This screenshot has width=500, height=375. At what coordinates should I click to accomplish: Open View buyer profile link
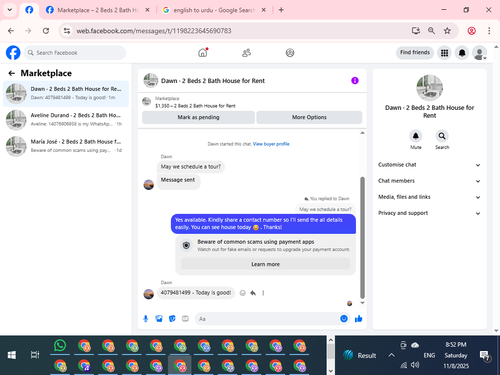coord(271,144)
